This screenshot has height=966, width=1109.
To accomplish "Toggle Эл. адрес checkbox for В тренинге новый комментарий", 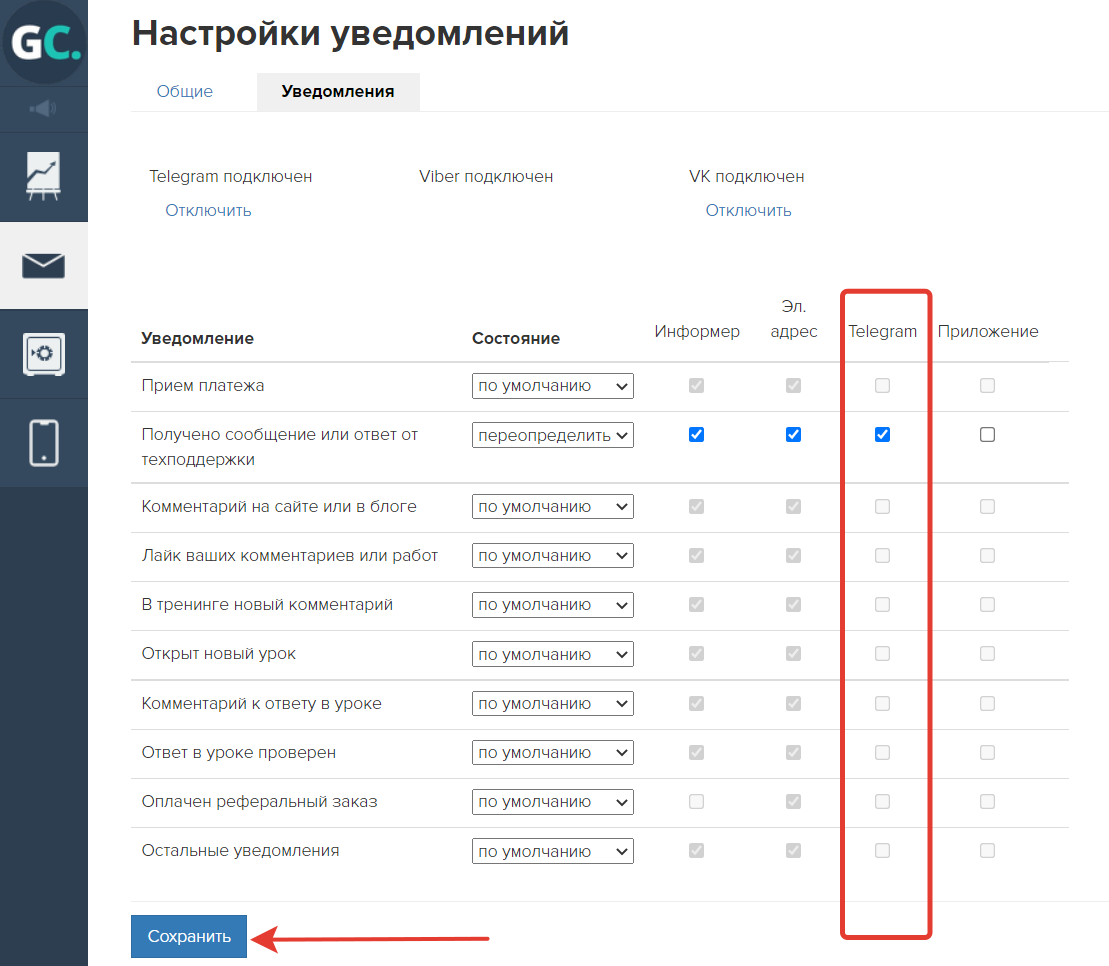I will tap(794, 605).
